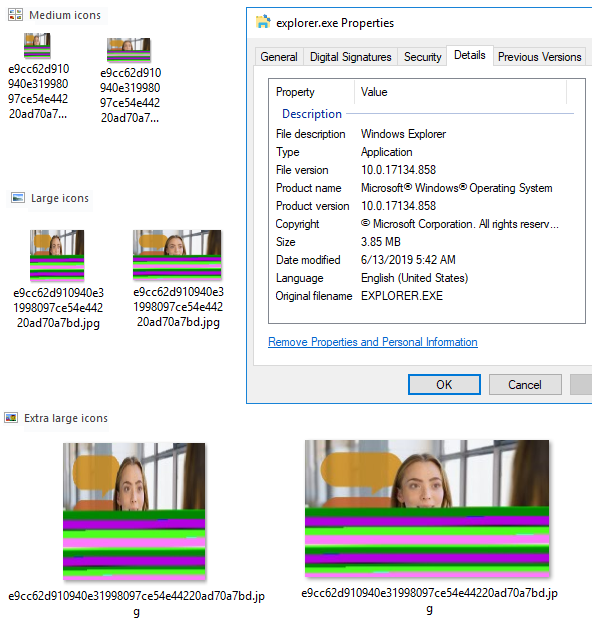Click the Large icons view icon
The height and width of the screenshot is (626, 592).
(18, 198)
